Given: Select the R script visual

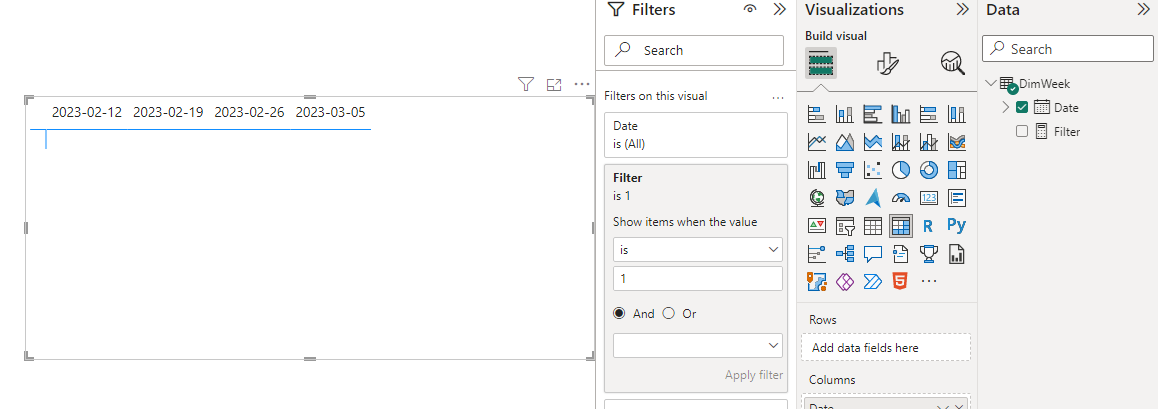Looking at the screenshot, I should 928,226.
